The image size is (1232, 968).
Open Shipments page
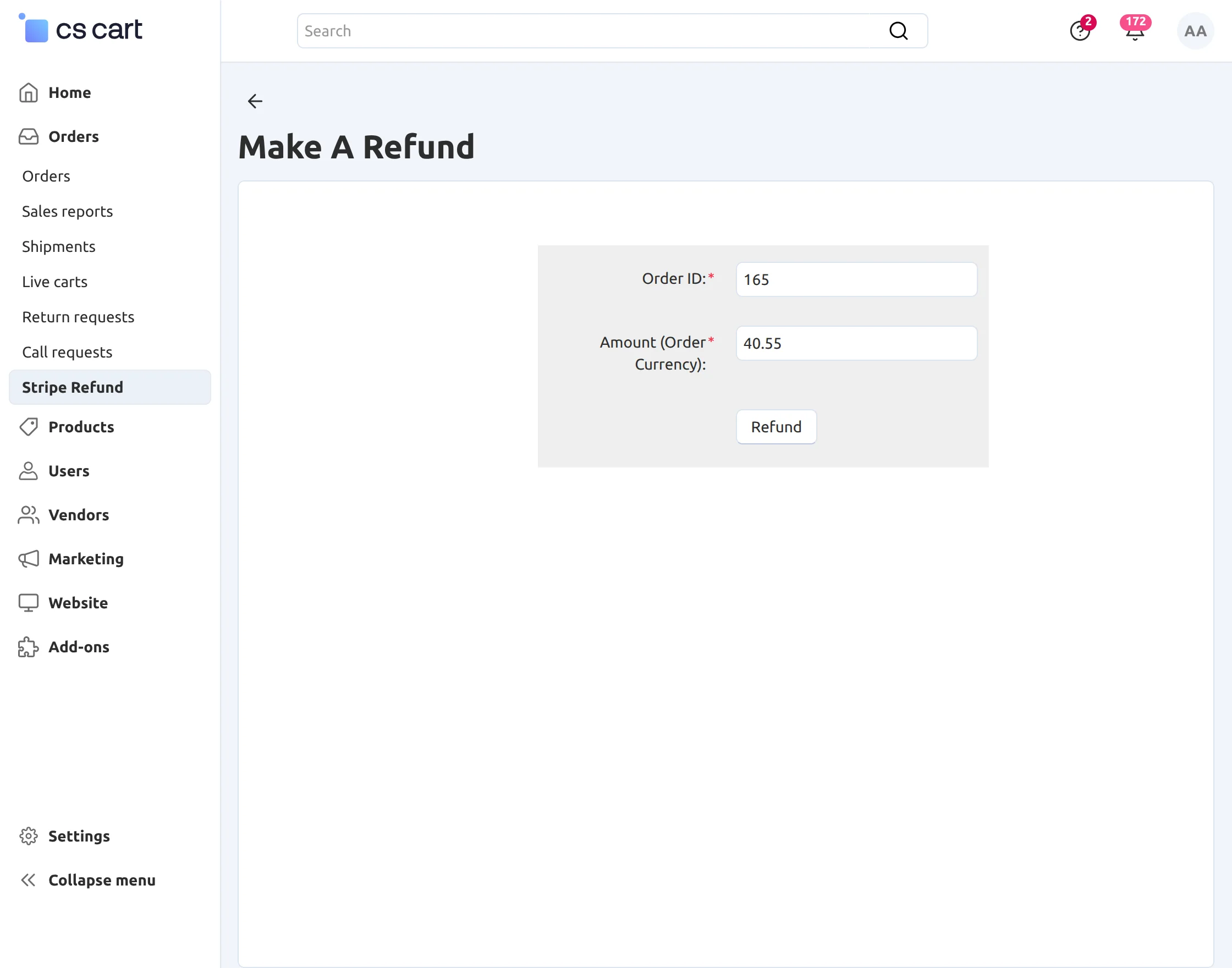point(59,246)
